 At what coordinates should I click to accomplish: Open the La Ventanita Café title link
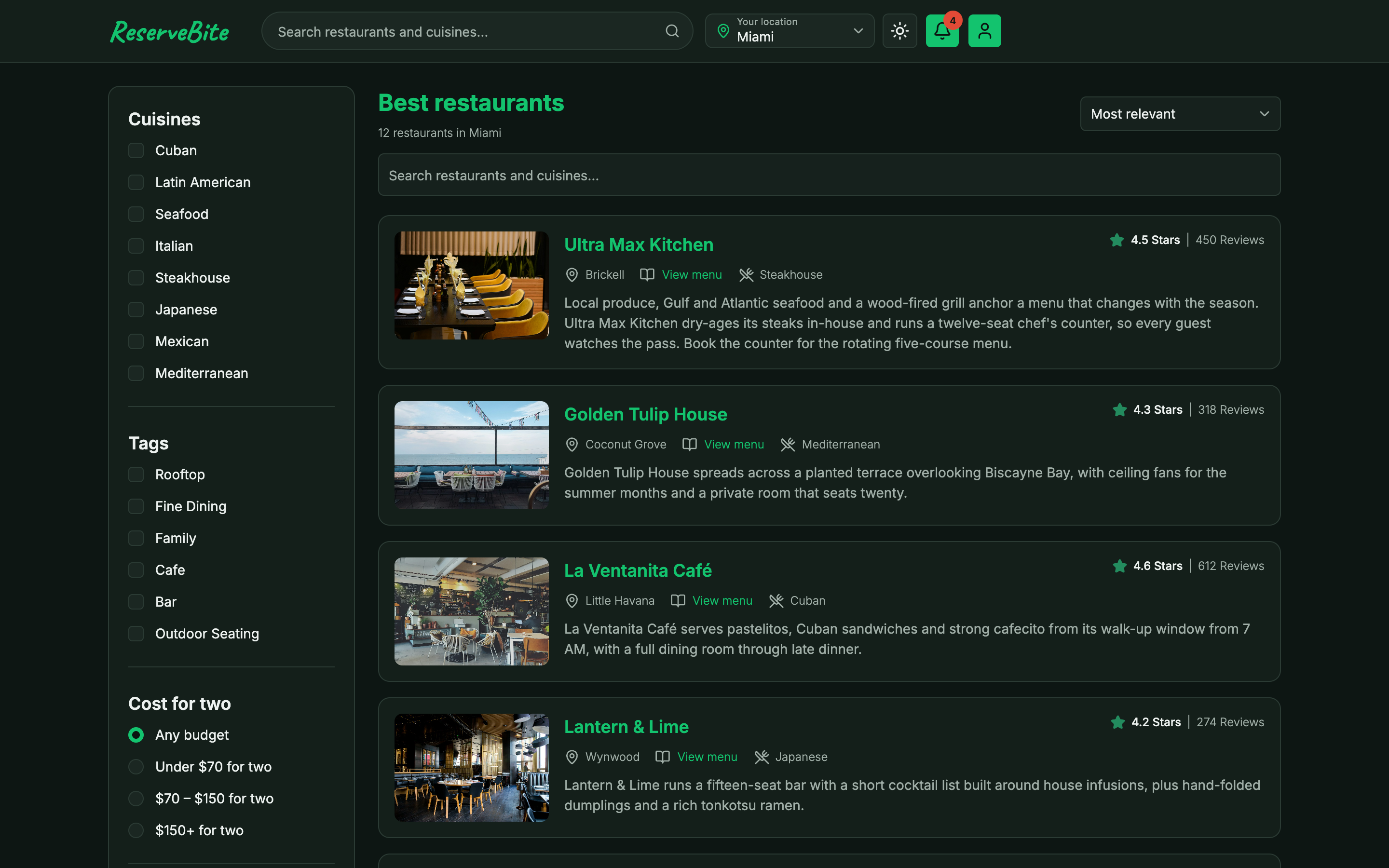tap(638, 571)
